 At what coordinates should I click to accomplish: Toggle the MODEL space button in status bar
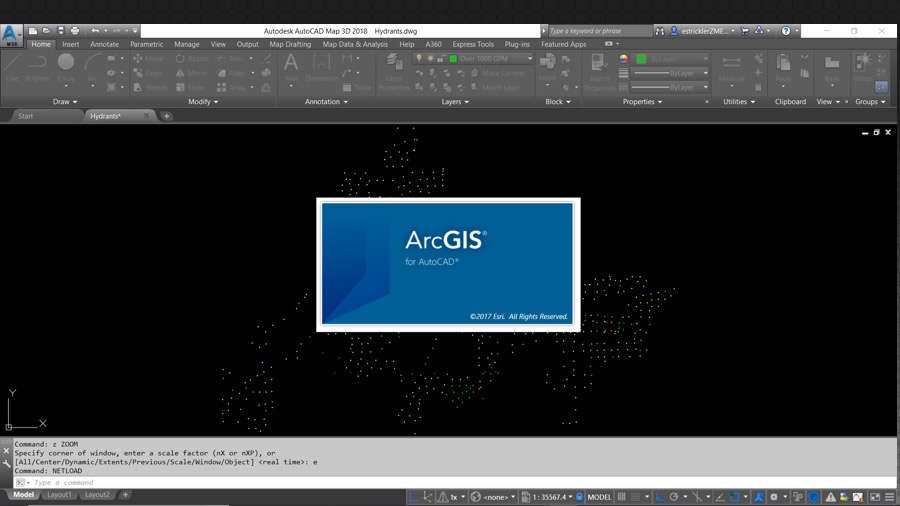[x=599, y=497]
